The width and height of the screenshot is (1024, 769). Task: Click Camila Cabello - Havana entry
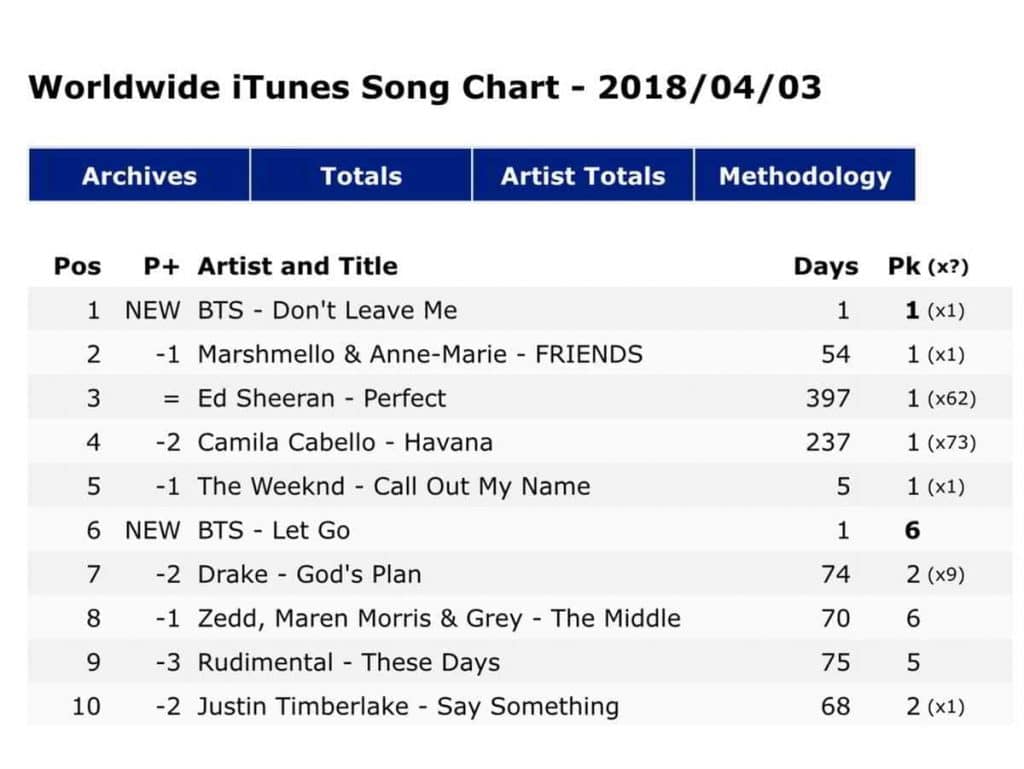(345, 442)
